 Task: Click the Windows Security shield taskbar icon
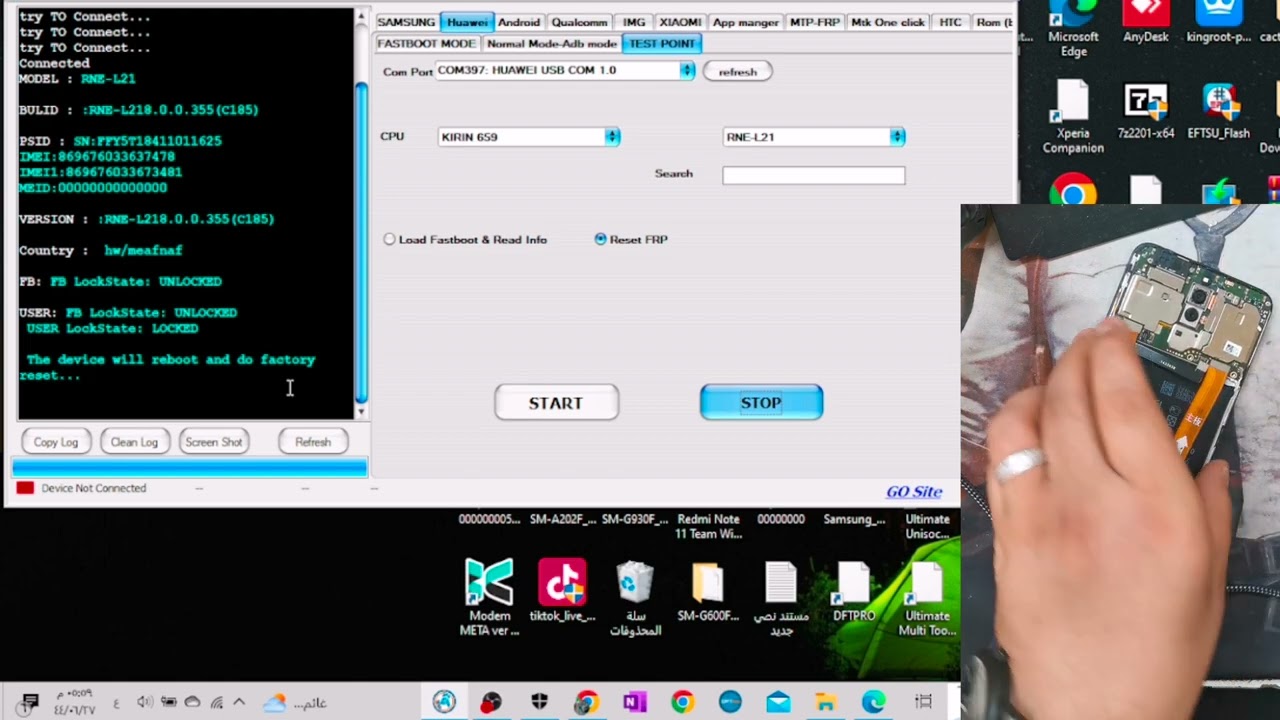539,702
